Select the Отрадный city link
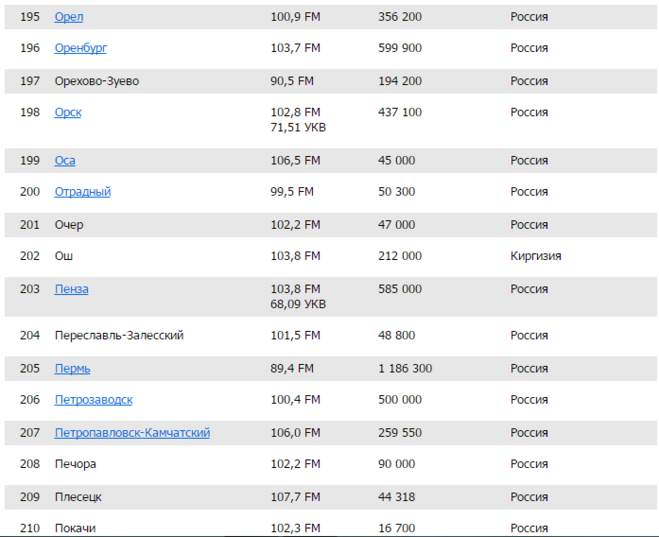This screenshot has width=659, height=537. pyautogui.click(x=83, y=192)
